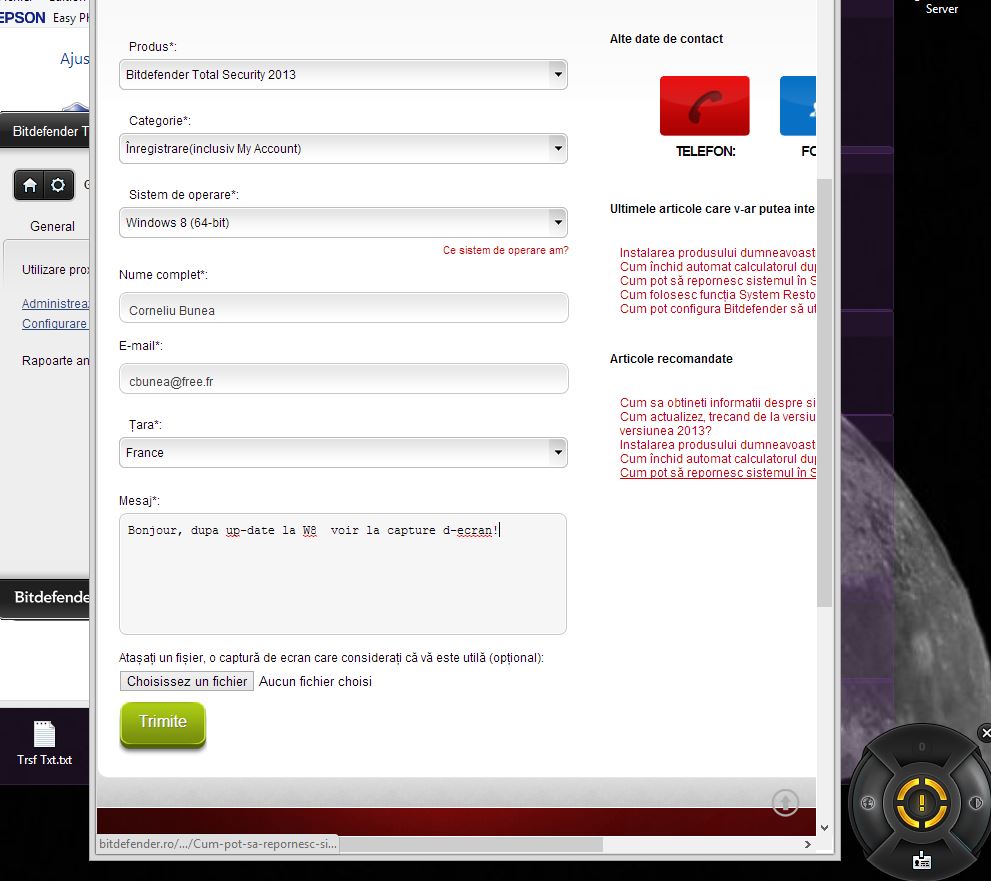The width and height of the screenshot is (991, 881).
Task: Open the Produs dropdown
Action: coord(343,75)
